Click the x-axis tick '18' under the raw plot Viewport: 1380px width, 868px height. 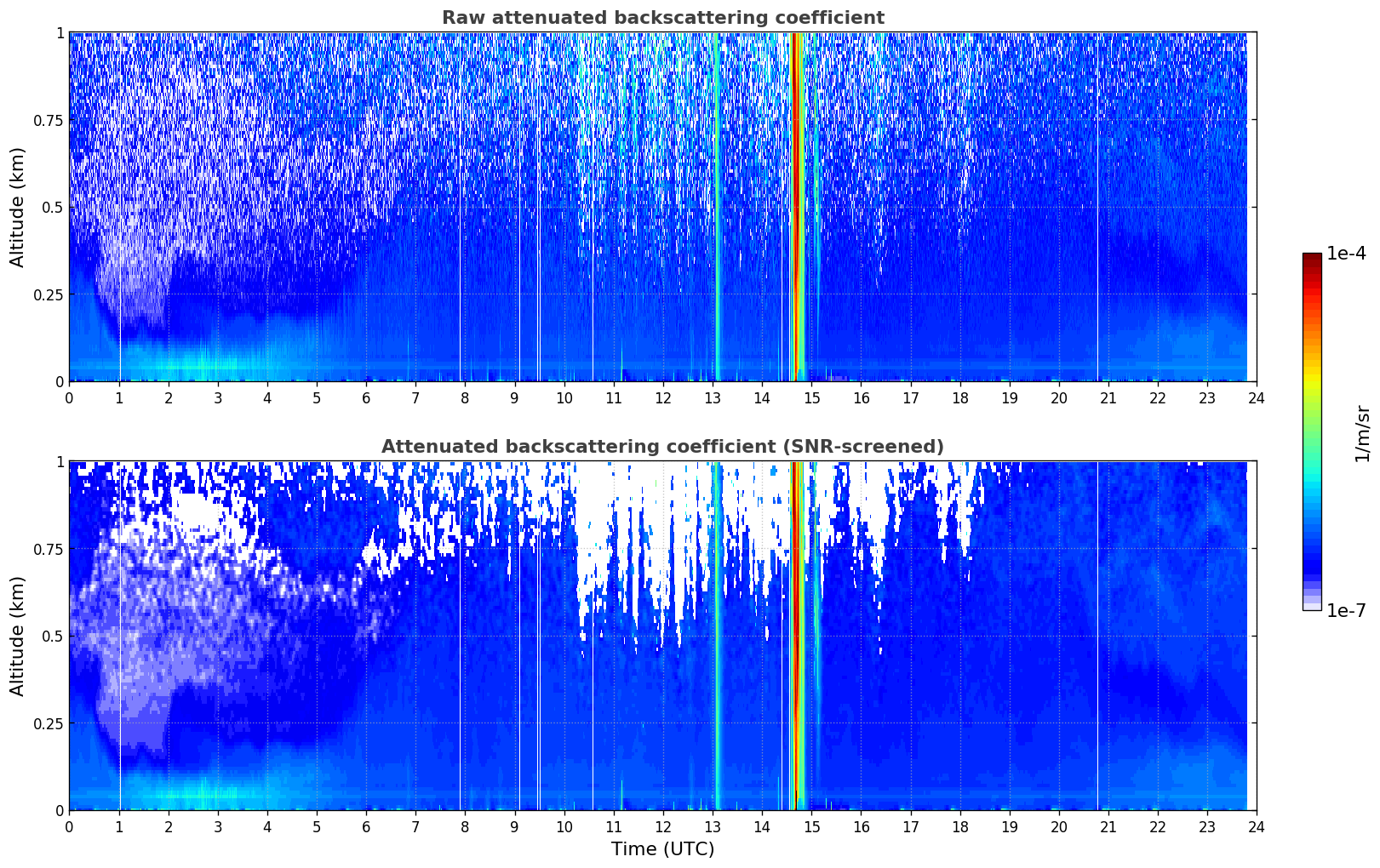959,398
